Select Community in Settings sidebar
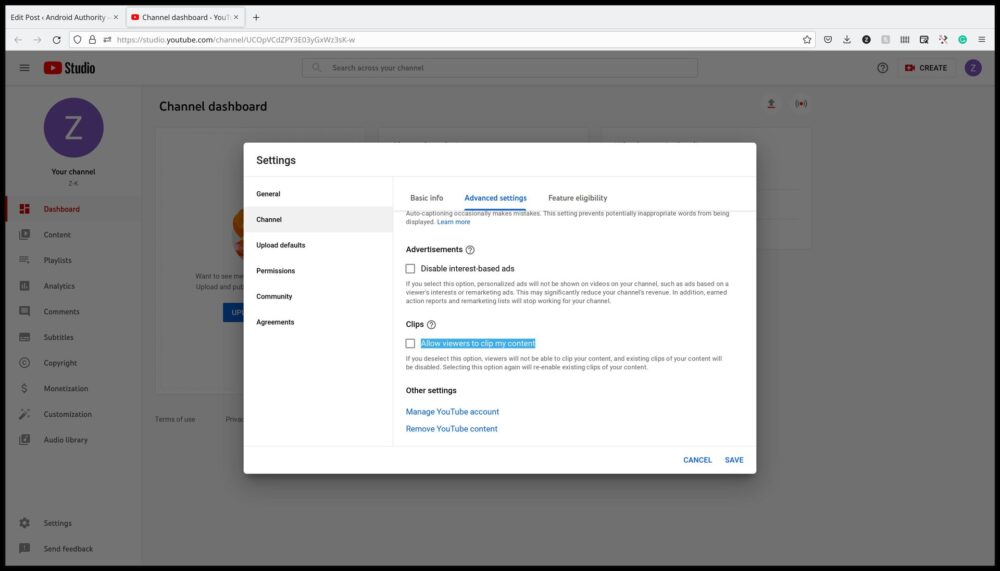Image resolution: width=1000 pixels, height=571 pixels. [x=318, y=297]
